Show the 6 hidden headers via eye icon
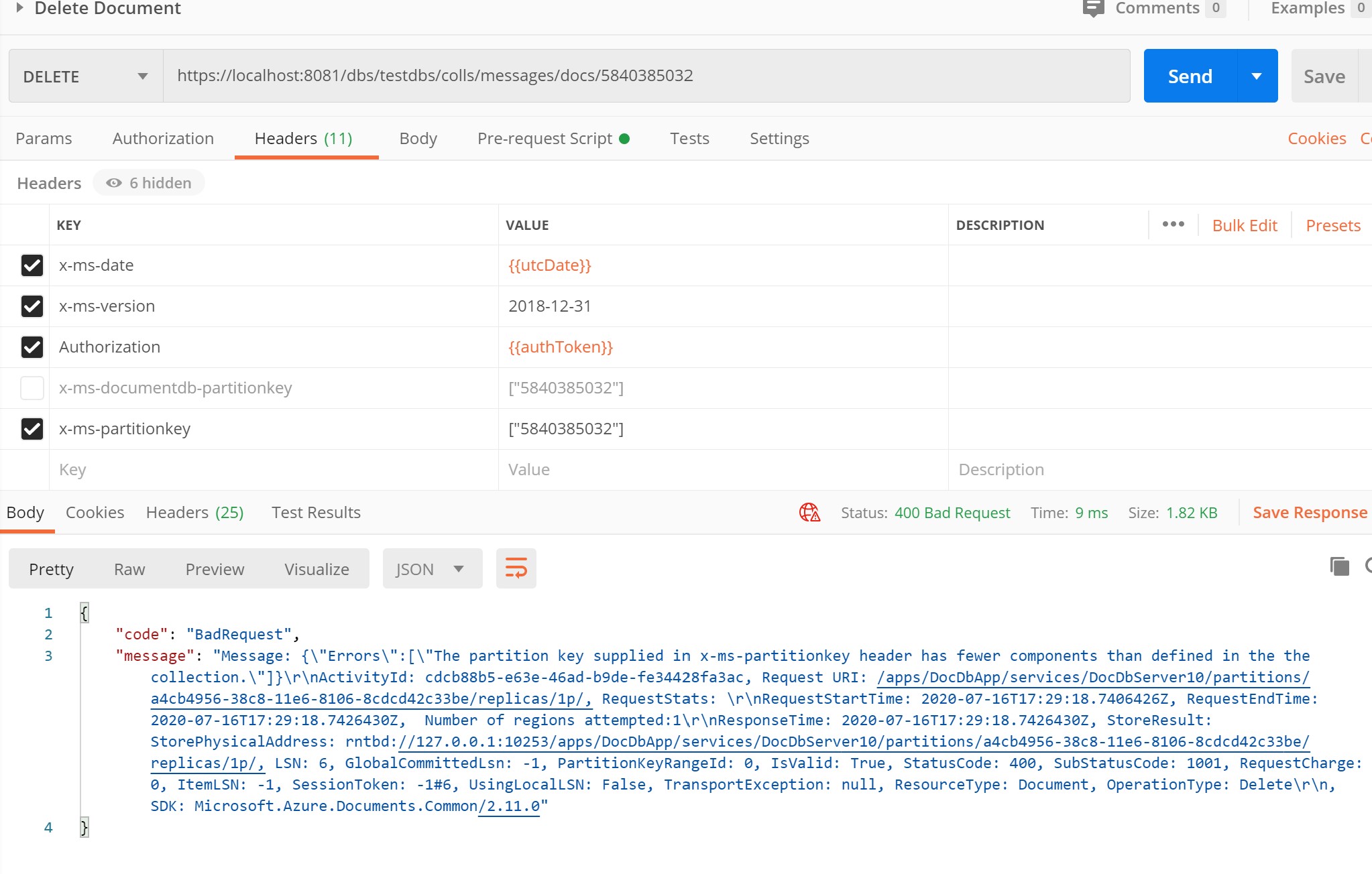1372x874 pixels. tap(114, 183)
